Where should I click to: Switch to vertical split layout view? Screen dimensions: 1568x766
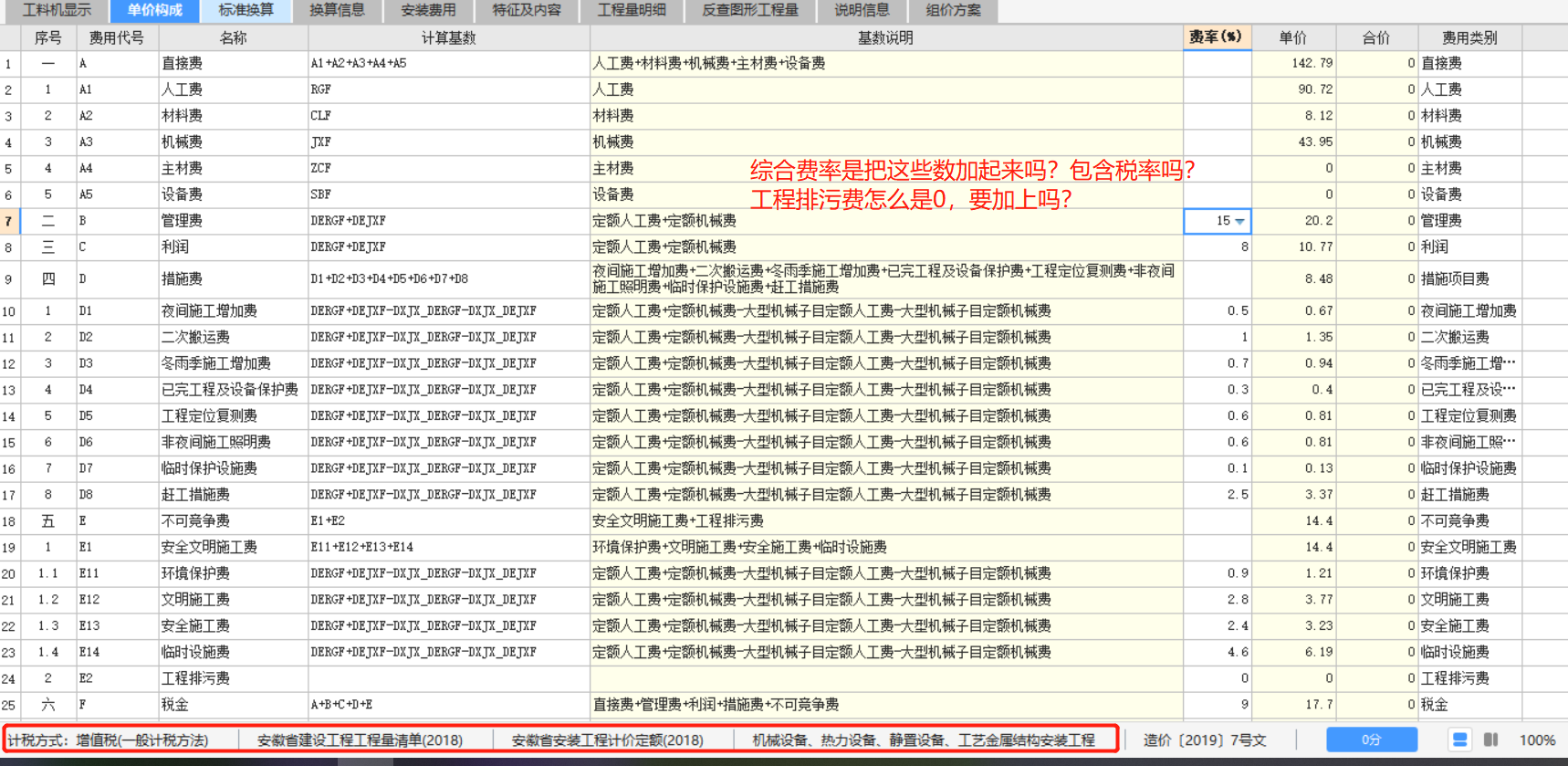(x=1490, y=740)
